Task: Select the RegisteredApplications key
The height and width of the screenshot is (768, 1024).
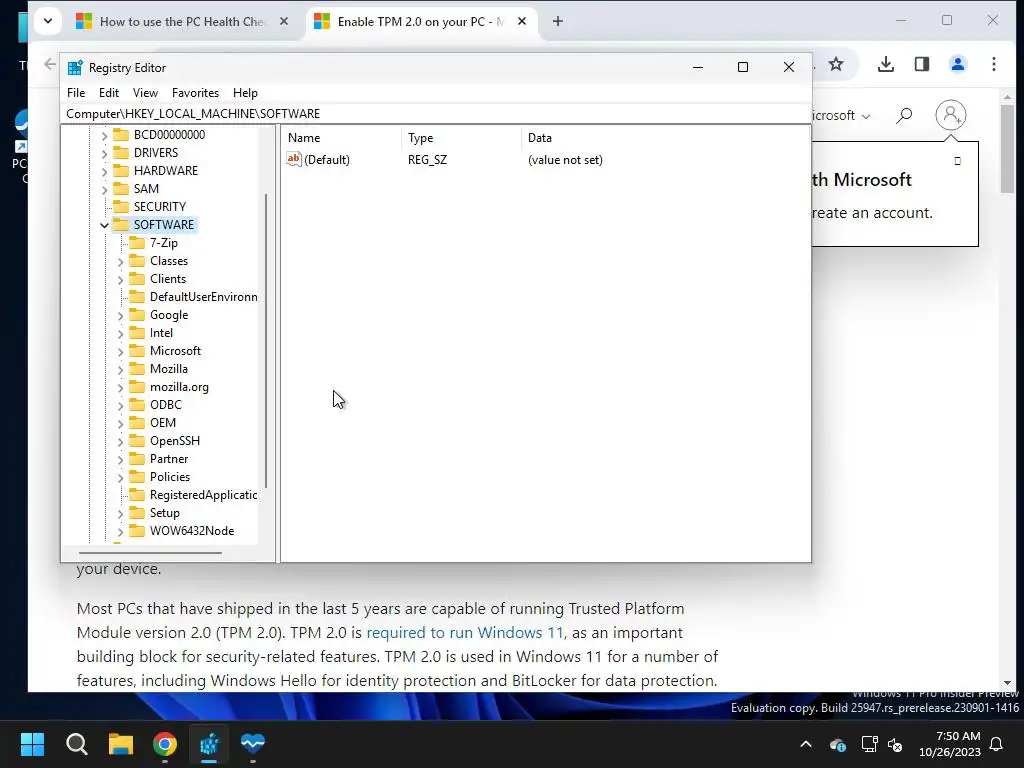Action: pyautogui.click(x=203, y=495)
